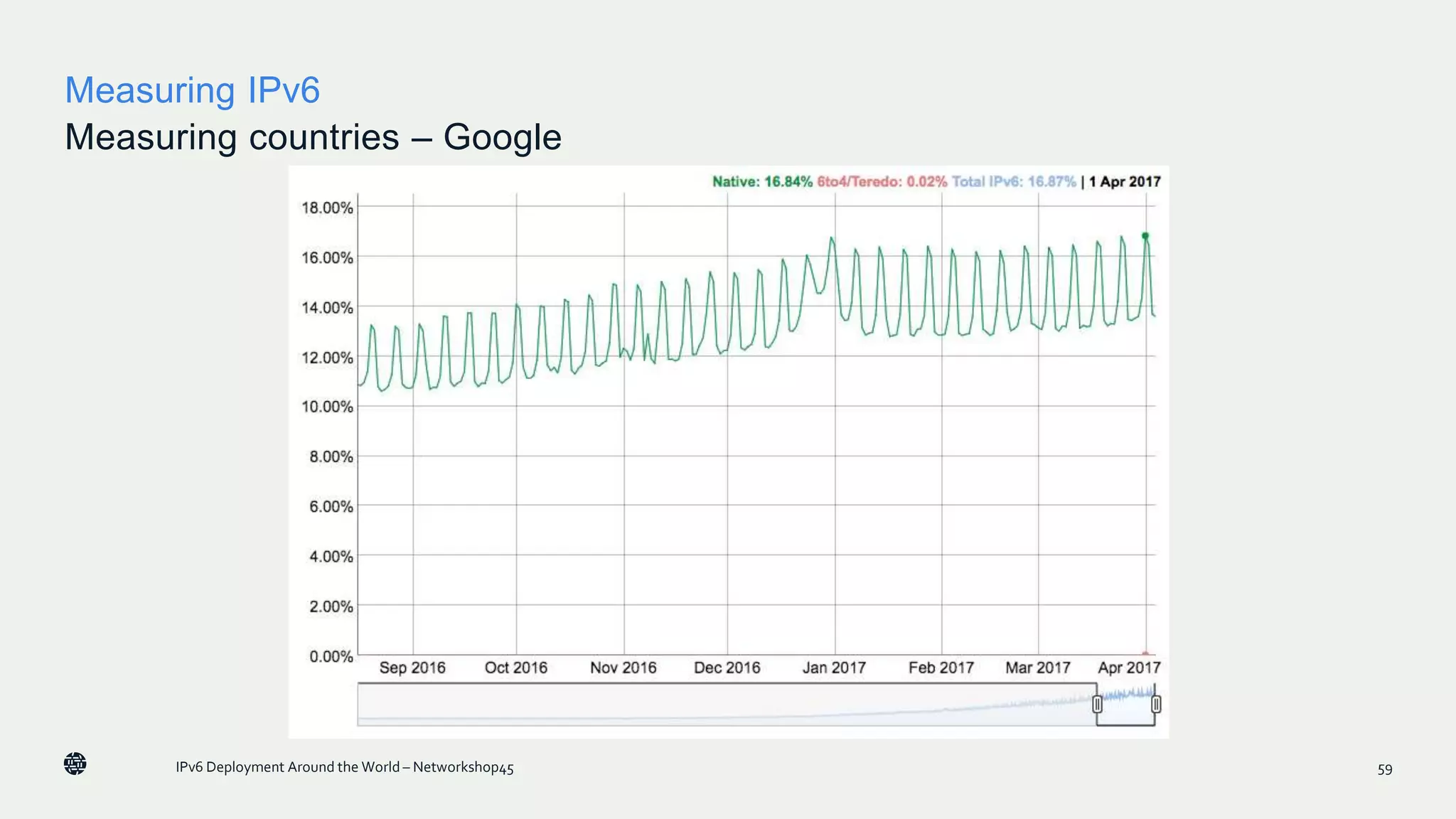The image size is (1456, 819).
Task: Click the '6to4/Teredo: 0.02%' legend value
Action: [882, 182]
